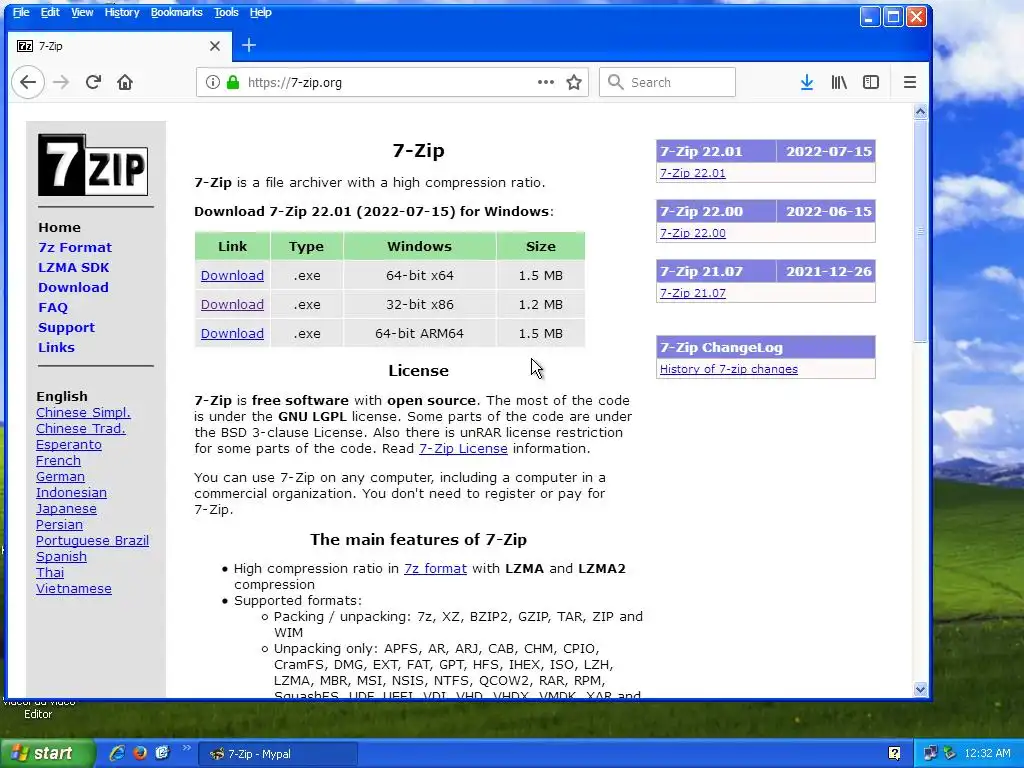1024x768 pixels.
Task: Open the 7z format features link
Action: point(435,569)
